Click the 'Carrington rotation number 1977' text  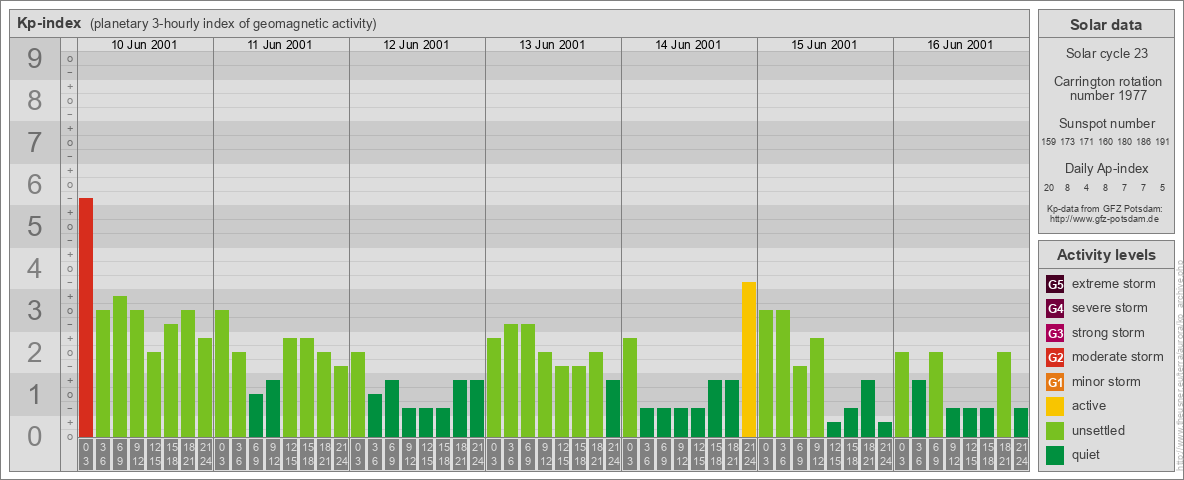point(1106,88)
